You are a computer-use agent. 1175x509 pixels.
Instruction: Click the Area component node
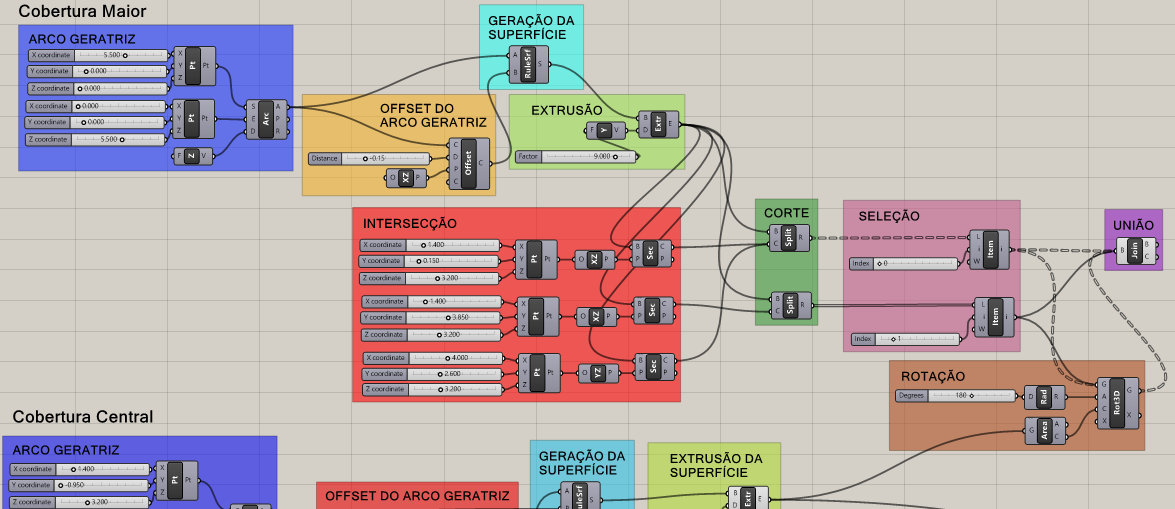click(x=1044, y=431)
